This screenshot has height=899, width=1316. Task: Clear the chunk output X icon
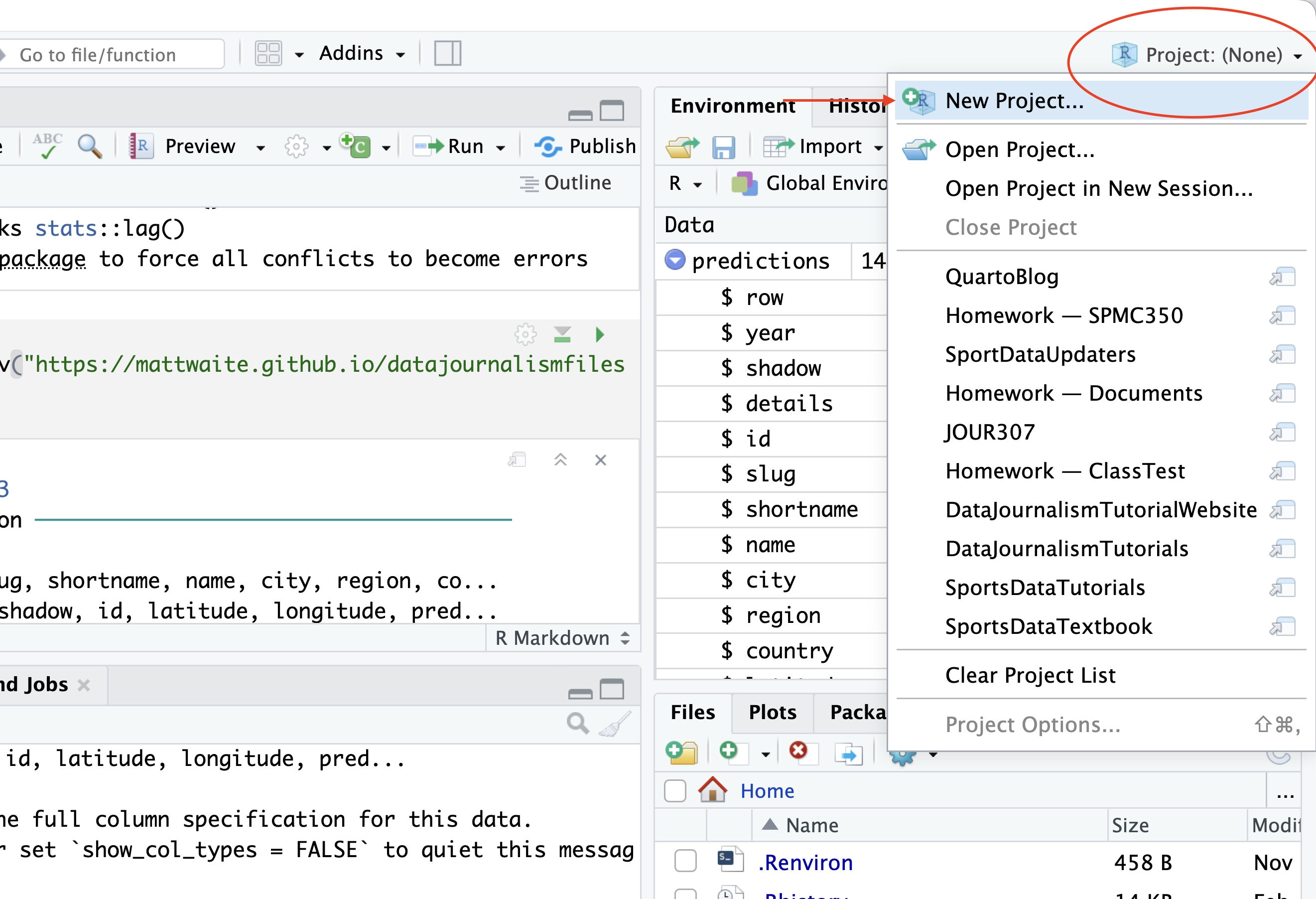click(601, 460)
